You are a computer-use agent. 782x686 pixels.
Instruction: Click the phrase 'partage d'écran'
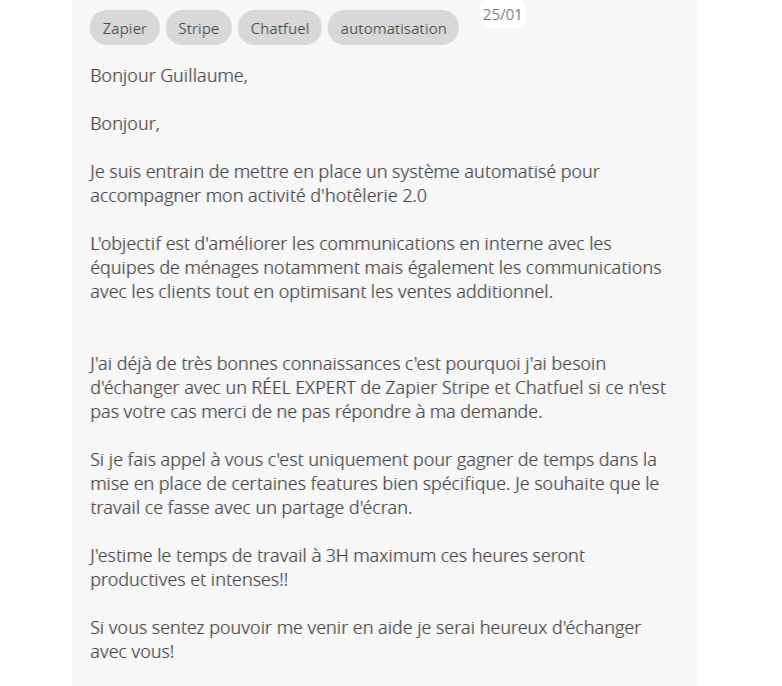347,508
